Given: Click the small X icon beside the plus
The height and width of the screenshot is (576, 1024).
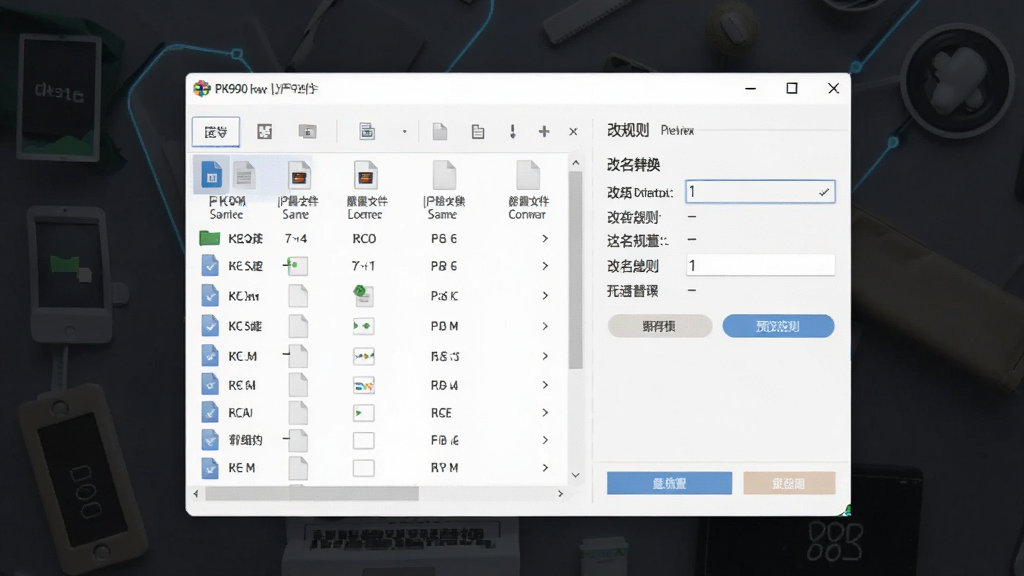Looking at the screenshot, I should click(x=573, y=132).
